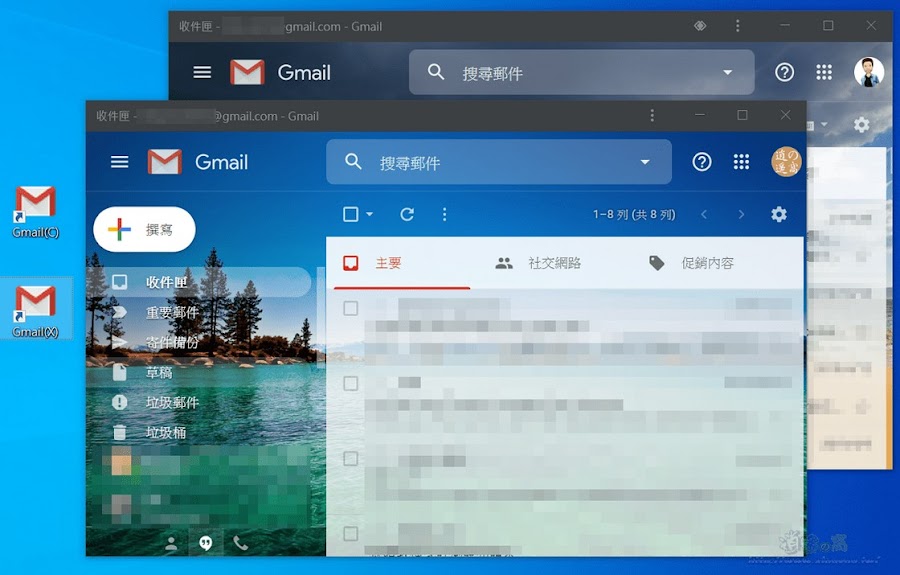Click 搜尋郵件 search field in front window
Screen dimensions: 900x575
[x=499, y=162]
